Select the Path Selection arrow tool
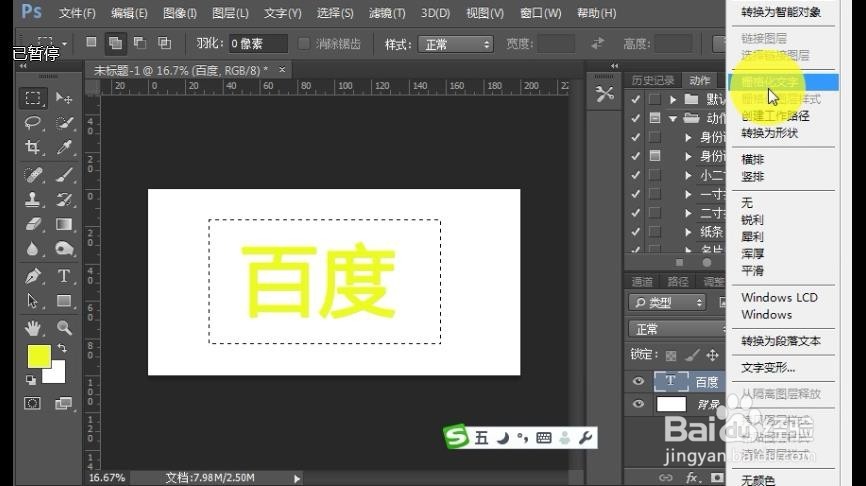The width and height of the screenshot is (866, 486). click(33, 301)
